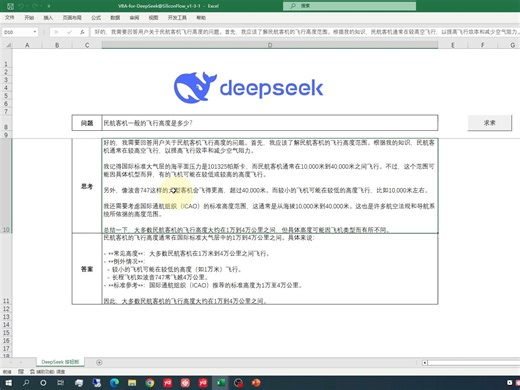Click the Enter checkmark in formula bar
This screenshot has width=520, height=390.
(x=69, y=32)
